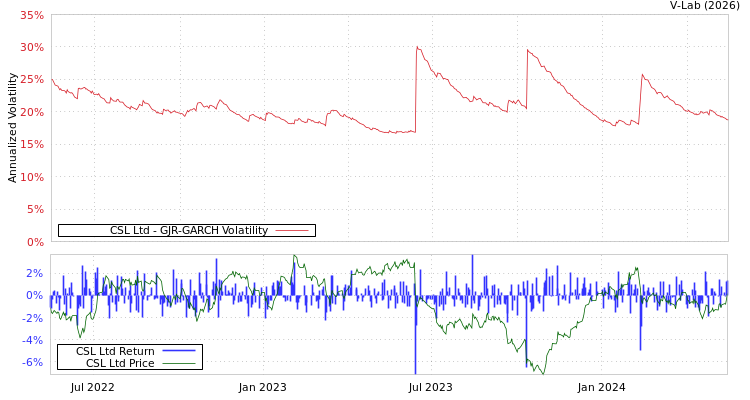Click the -6% label on returns axis
This screenshot has height=400, width=750.
(x=33, y=363)
